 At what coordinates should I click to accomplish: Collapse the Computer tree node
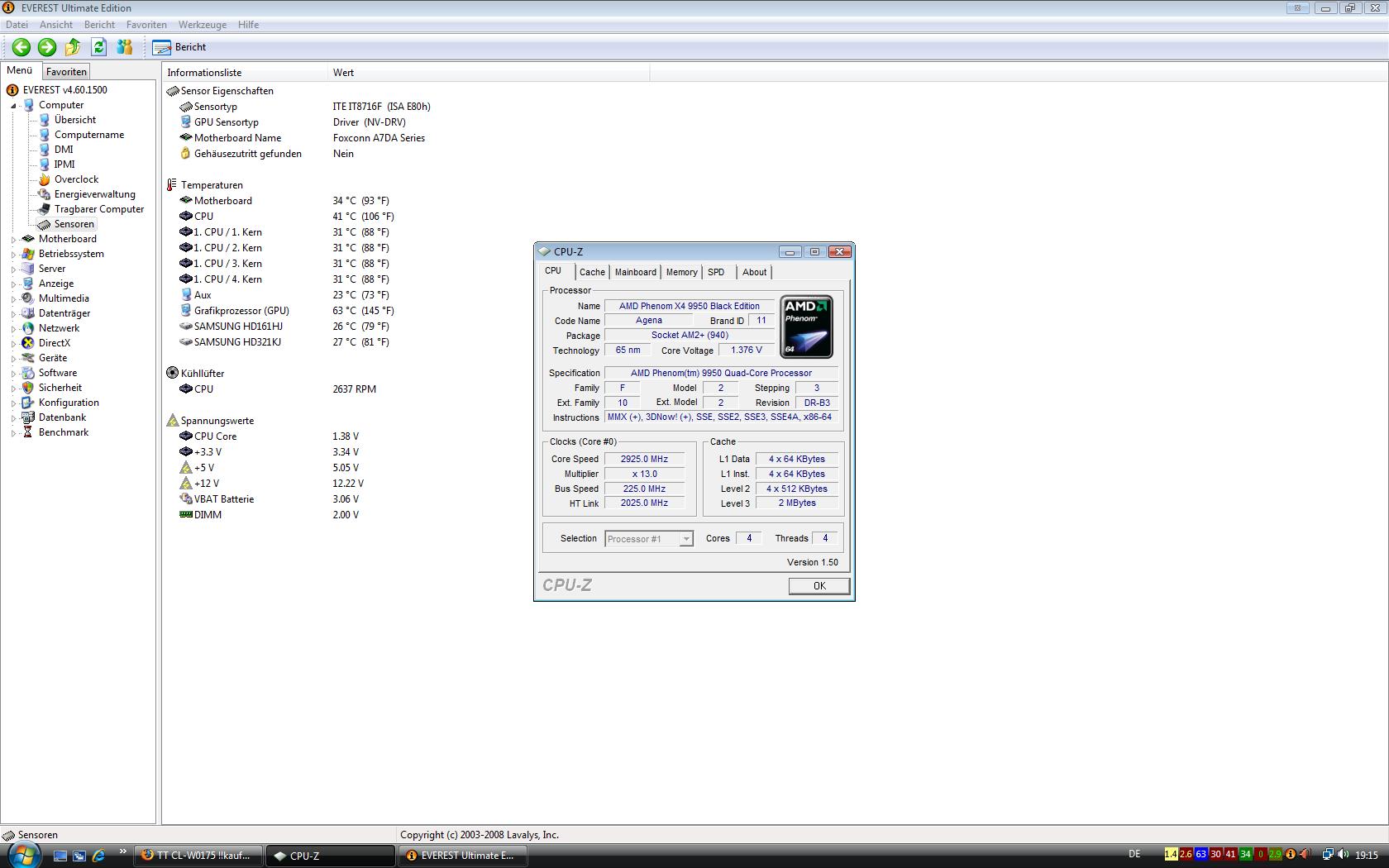pos(13,106)
